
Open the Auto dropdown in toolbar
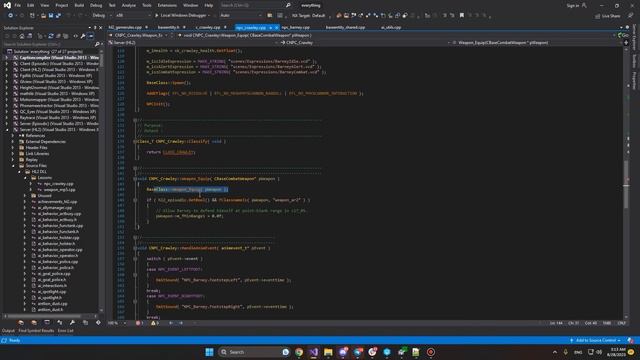click(x=241, y=16)
